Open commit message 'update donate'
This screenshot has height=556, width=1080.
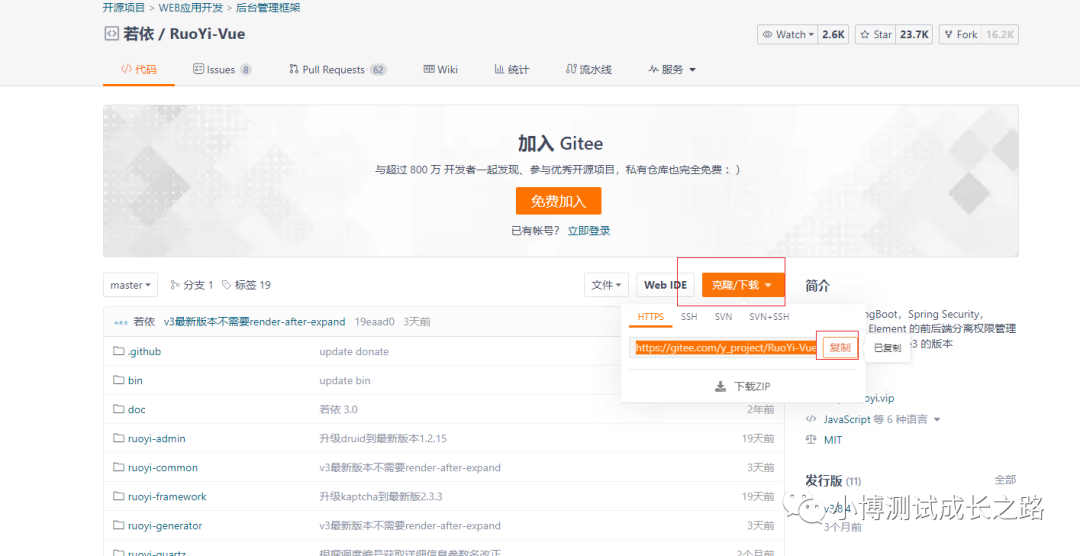(354, 351)
